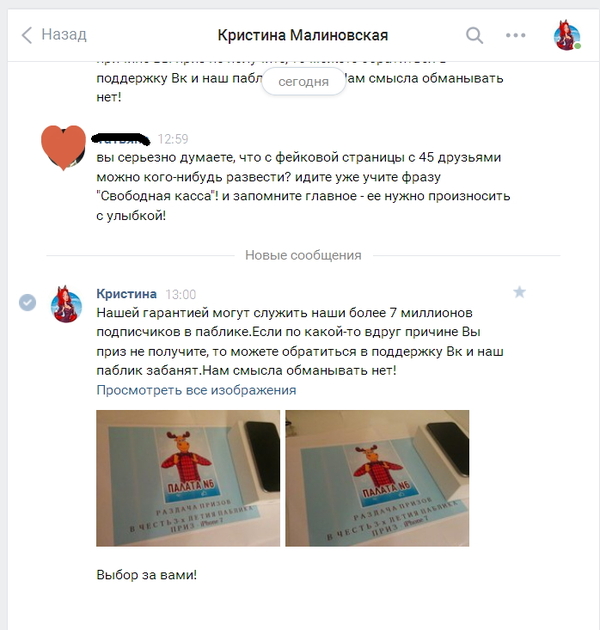
Task: Click the 12:59 message timestamp
Action: [x=173, y=139]
